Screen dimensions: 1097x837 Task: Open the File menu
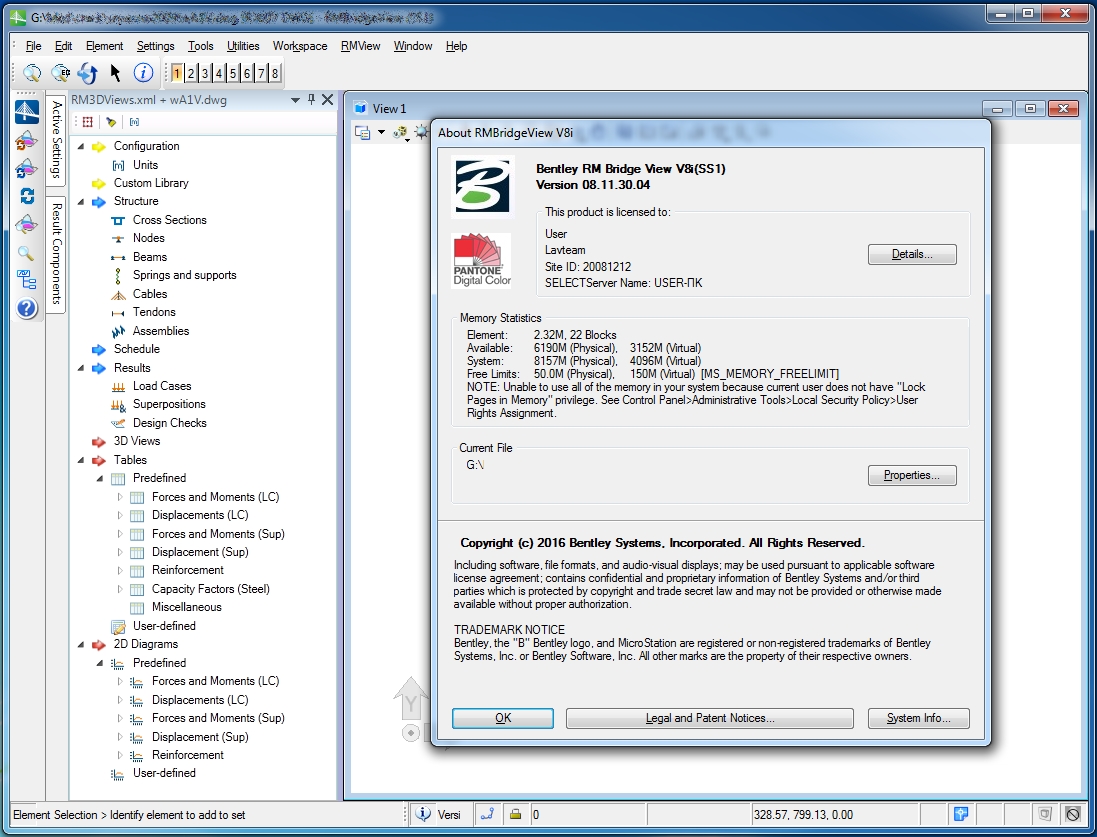(34, 46)
